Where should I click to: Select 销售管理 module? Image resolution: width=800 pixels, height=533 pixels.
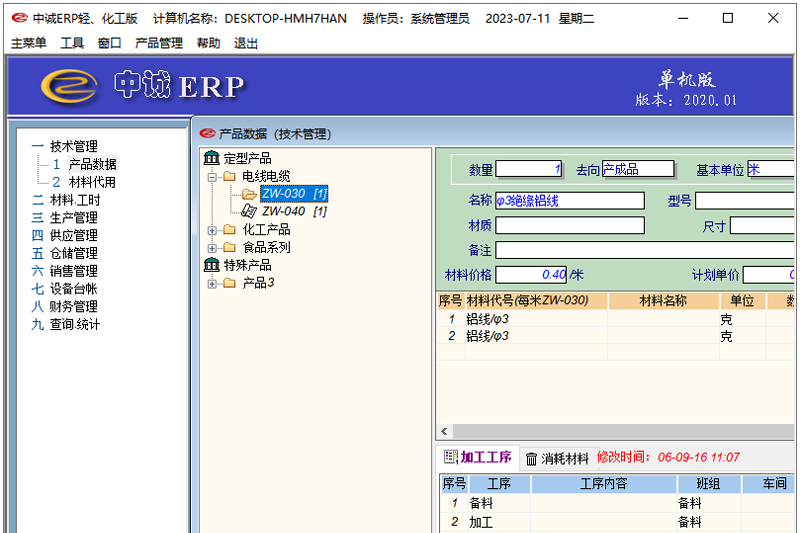(x=73, y=271)
